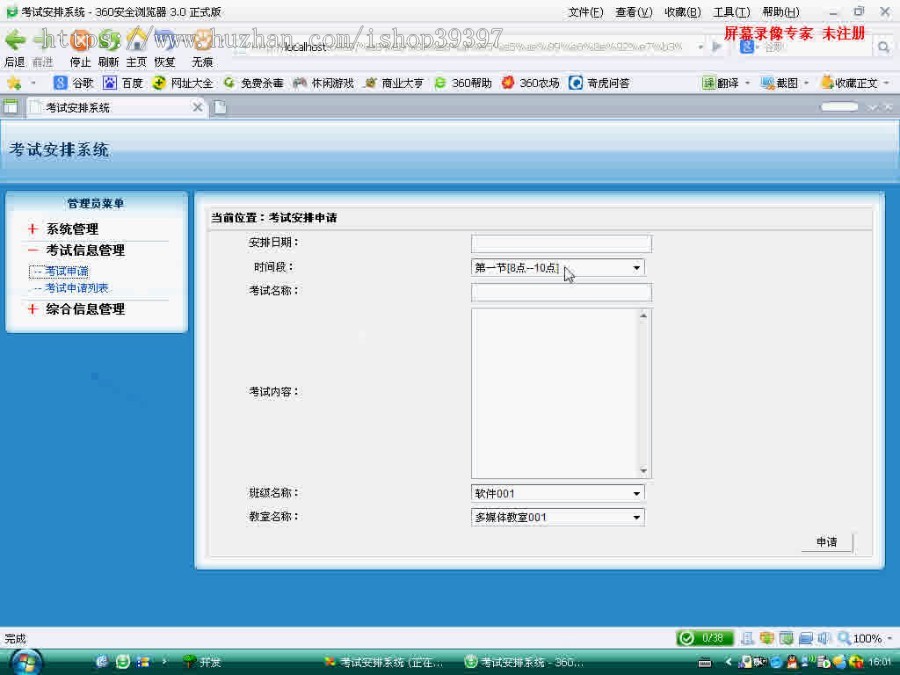Click inside the 考试内容 text area
The image size is (900, 675).
pos(554,393)
